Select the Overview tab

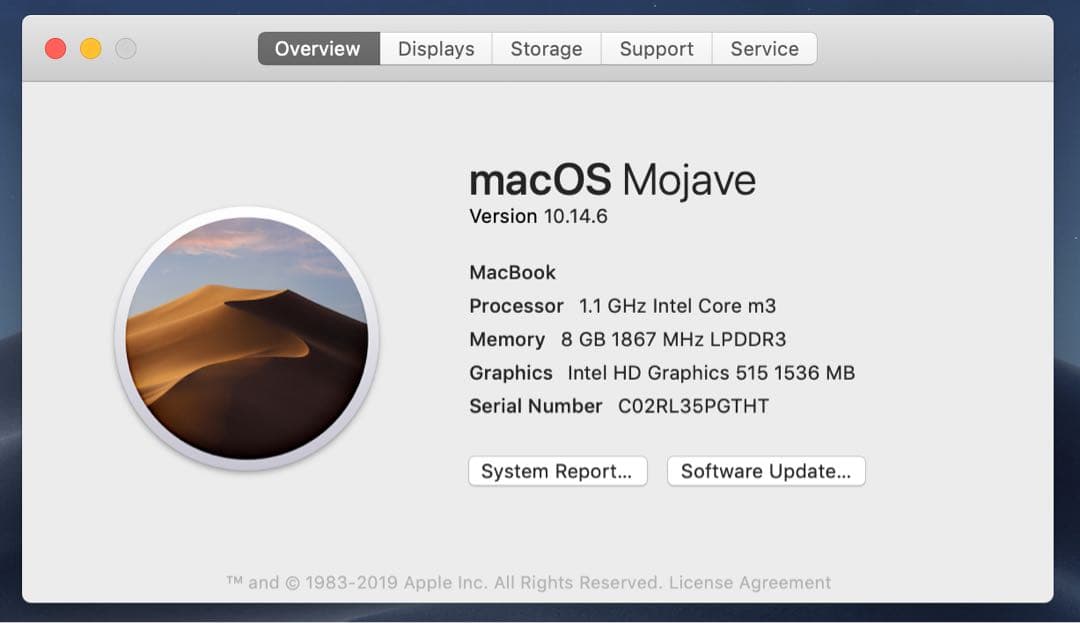(x=317, y=48)
